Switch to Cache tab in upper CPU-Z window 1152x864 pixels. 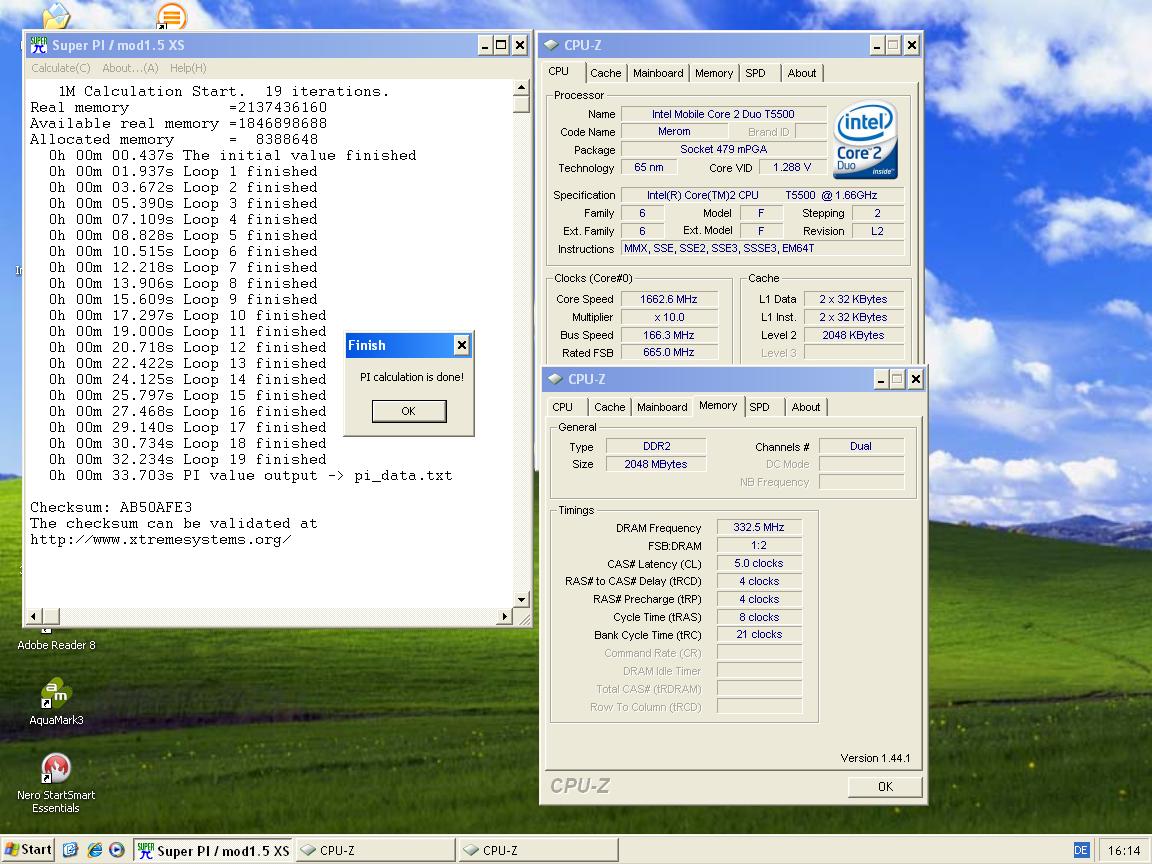click(605, 73)
